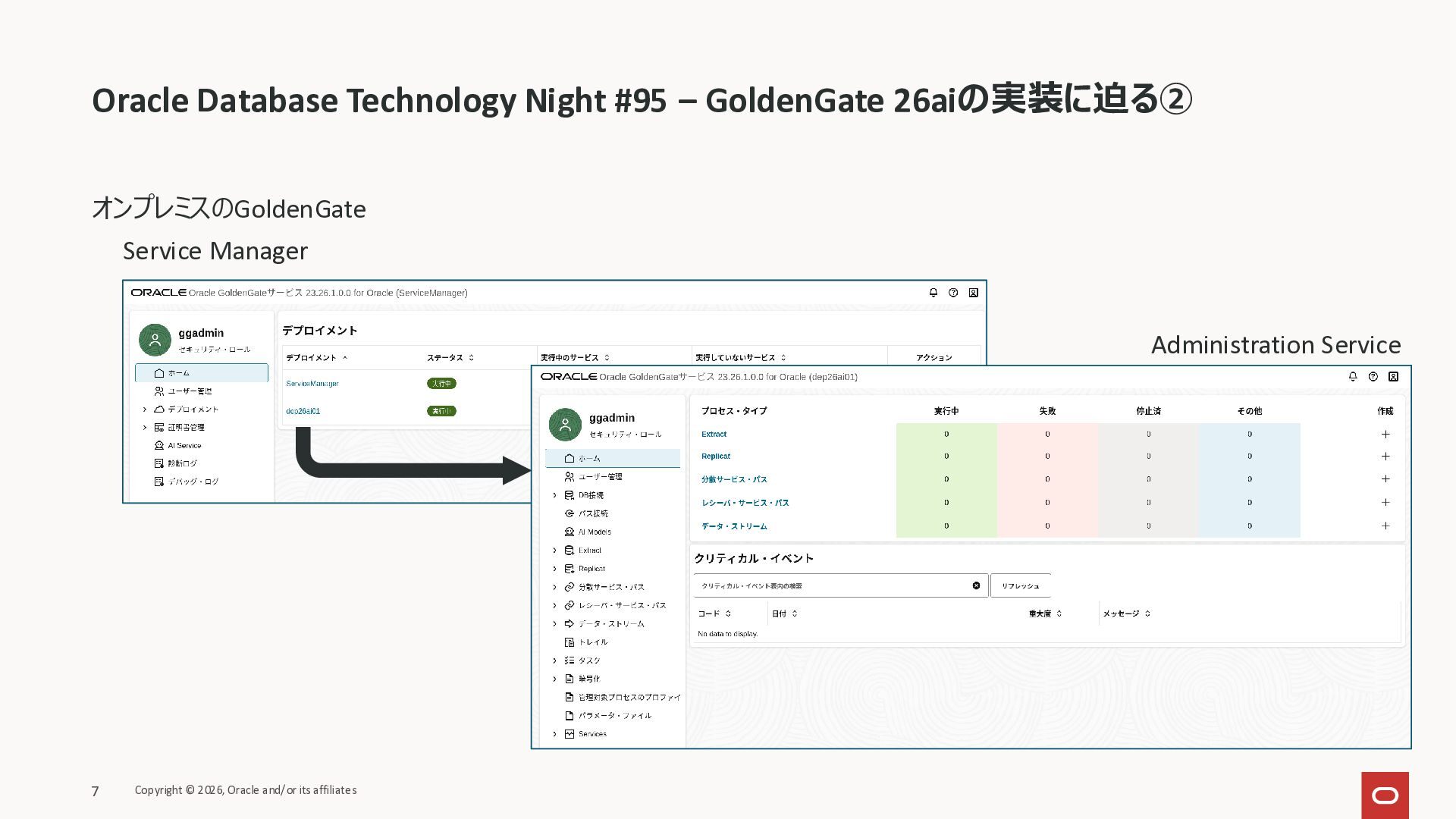
Task: Sort by the ステータス column
Action: click(450, 357)
